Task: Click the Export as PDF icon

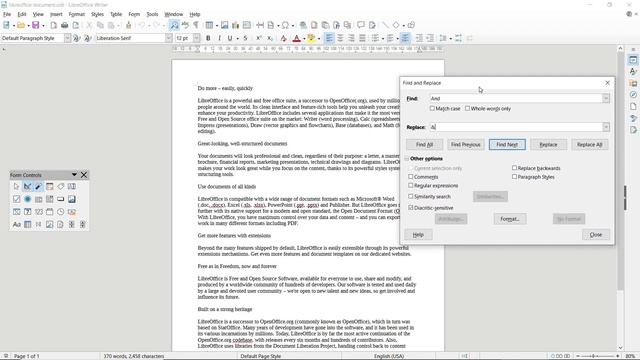Action: pyautogui.click(x=53, y=25)
